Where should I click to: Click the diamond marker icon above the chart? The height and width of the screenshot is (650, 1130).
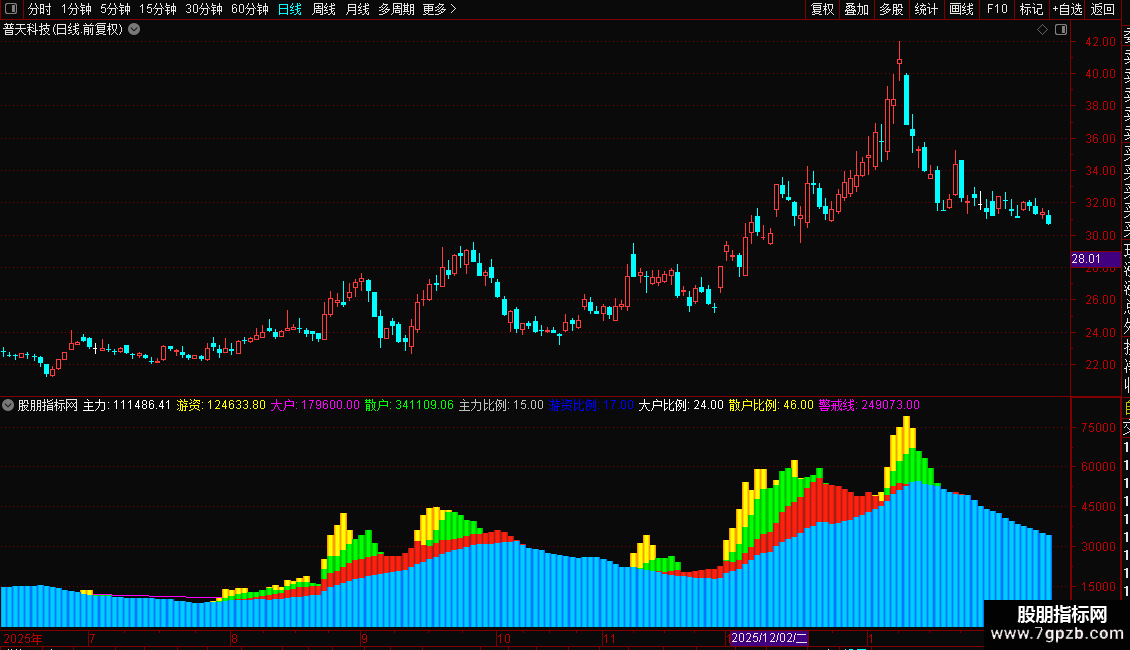(1042, 30)
